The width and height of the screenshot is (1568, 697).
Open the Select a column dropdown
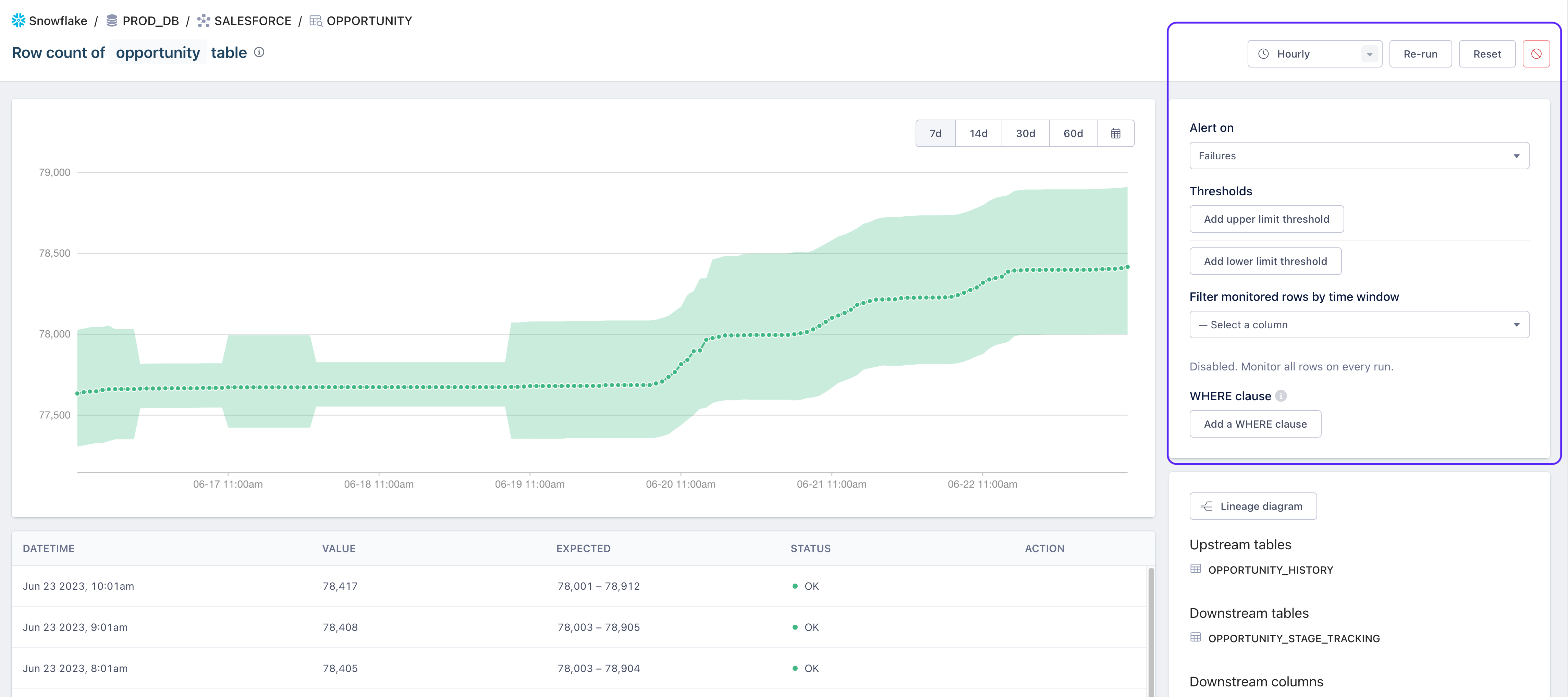[1359, 325]
